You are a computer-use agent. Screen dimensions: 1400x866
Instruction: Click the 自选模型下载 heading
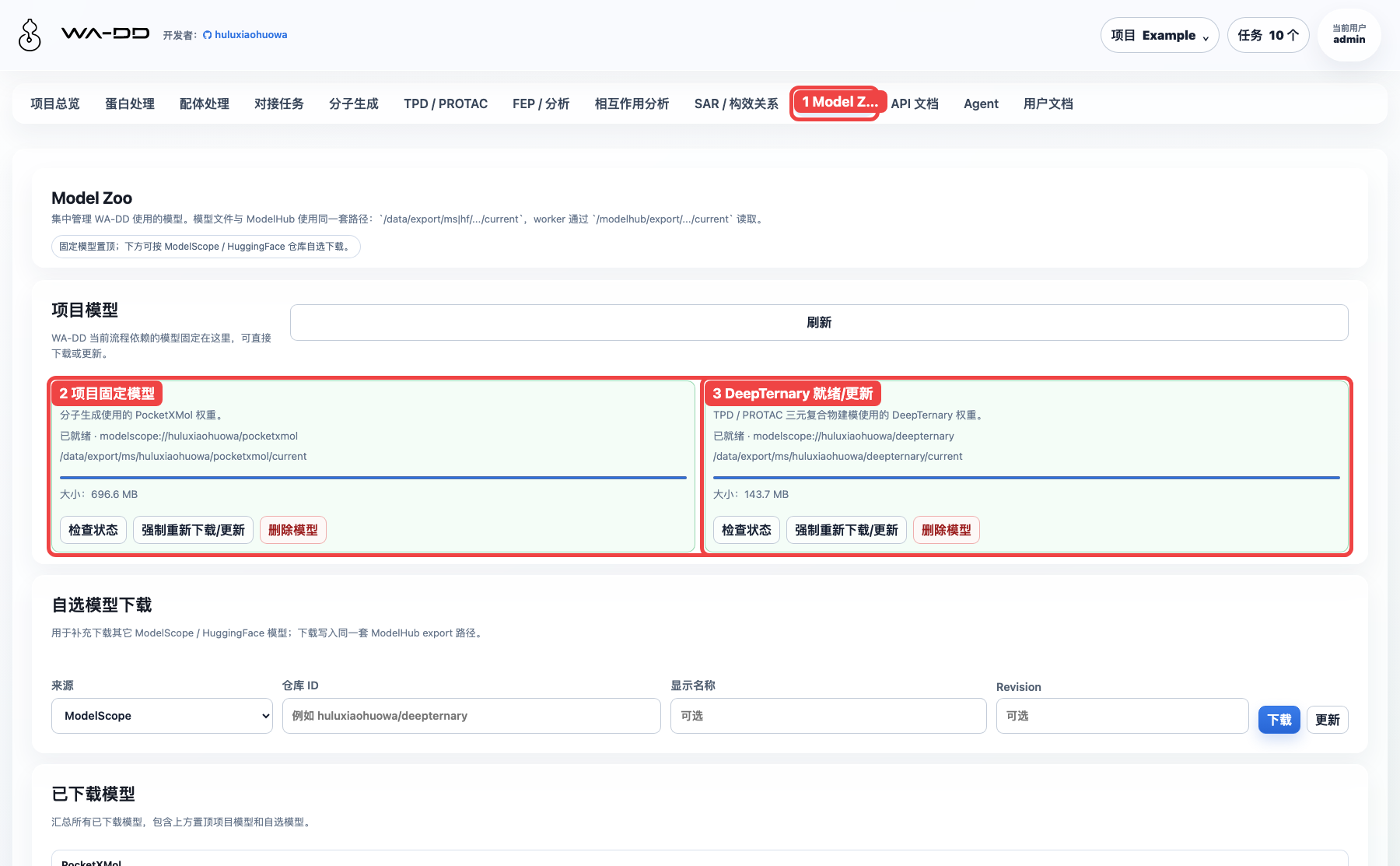pos(102,605)
